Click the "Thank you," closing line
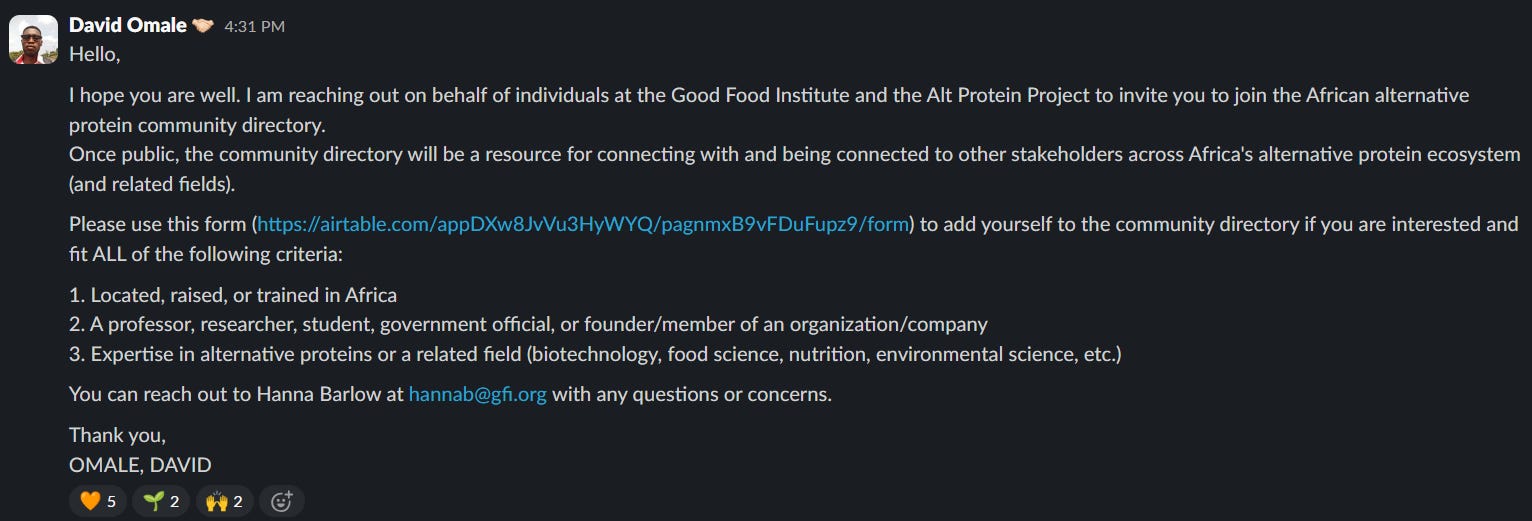Screen dimensions: 1532x521 pos(117,435)
